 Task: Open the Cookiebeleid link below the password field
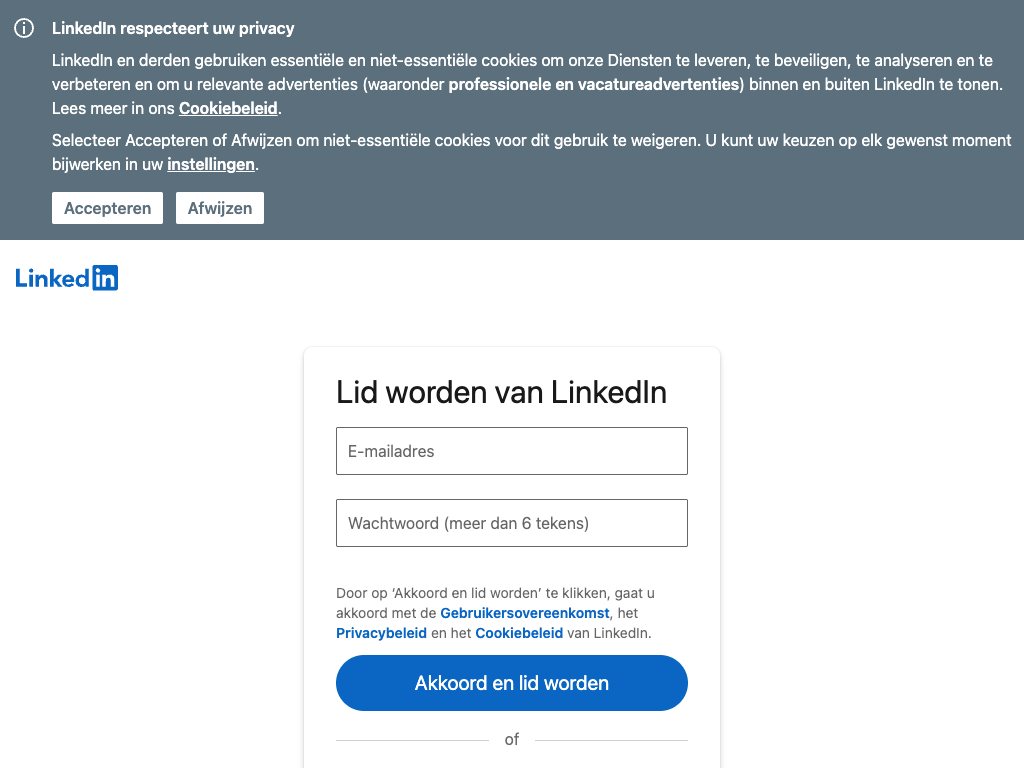pyautogui.click(x=519, y=633)
